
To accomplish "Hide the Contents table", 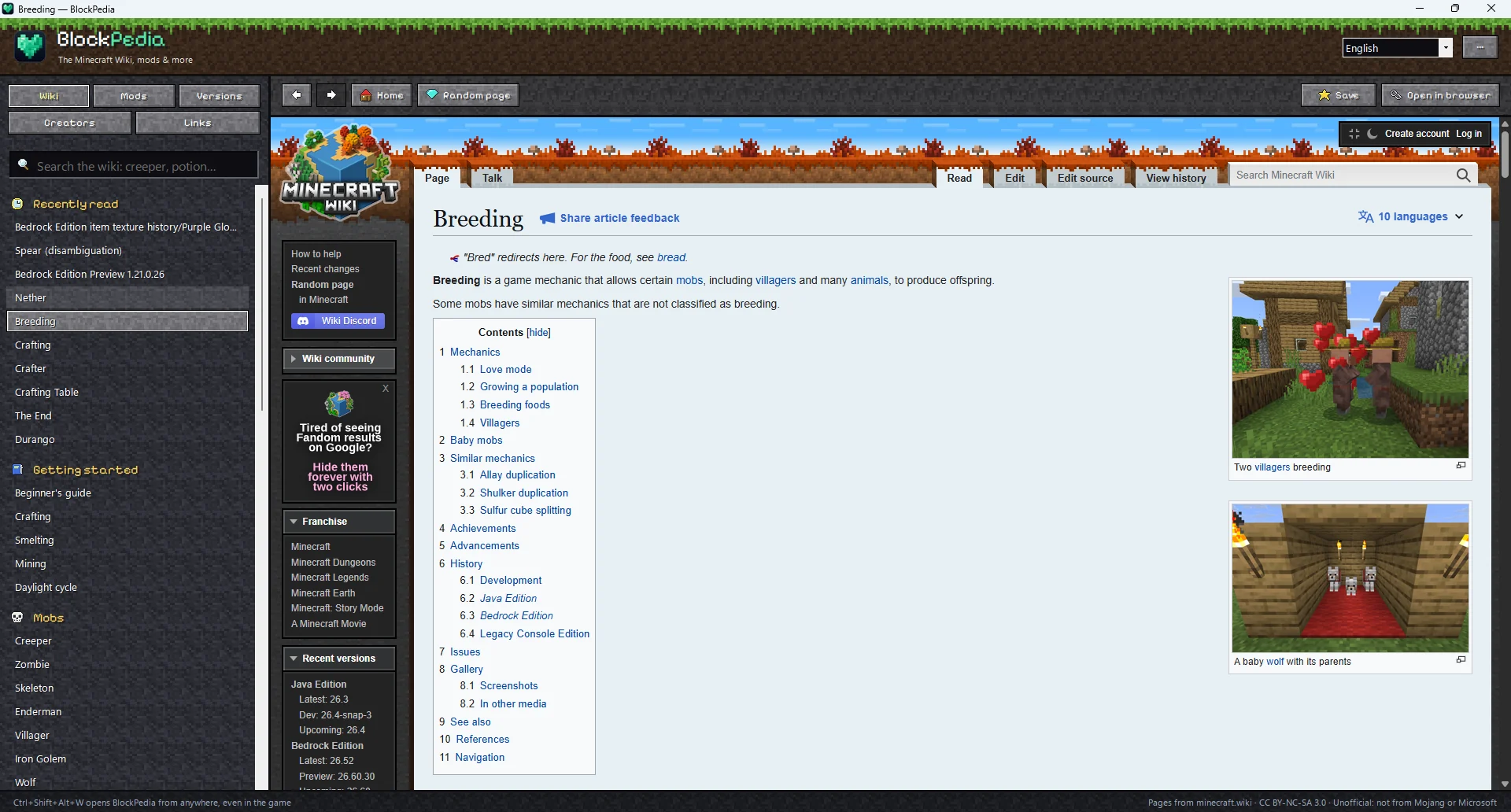I will [538, 333].
